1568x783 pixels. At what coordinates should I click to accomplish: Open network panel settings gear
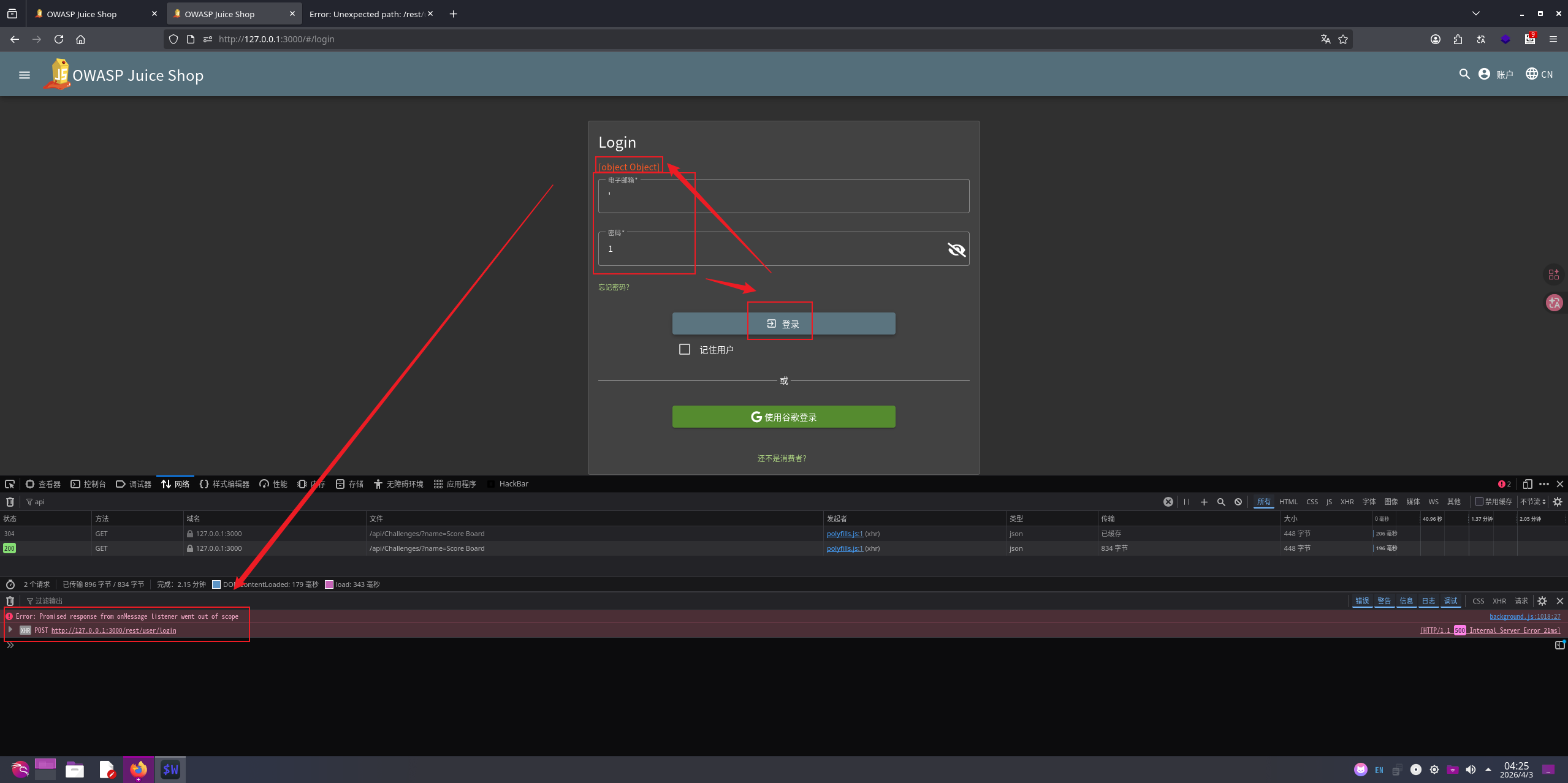point(1558,502)
